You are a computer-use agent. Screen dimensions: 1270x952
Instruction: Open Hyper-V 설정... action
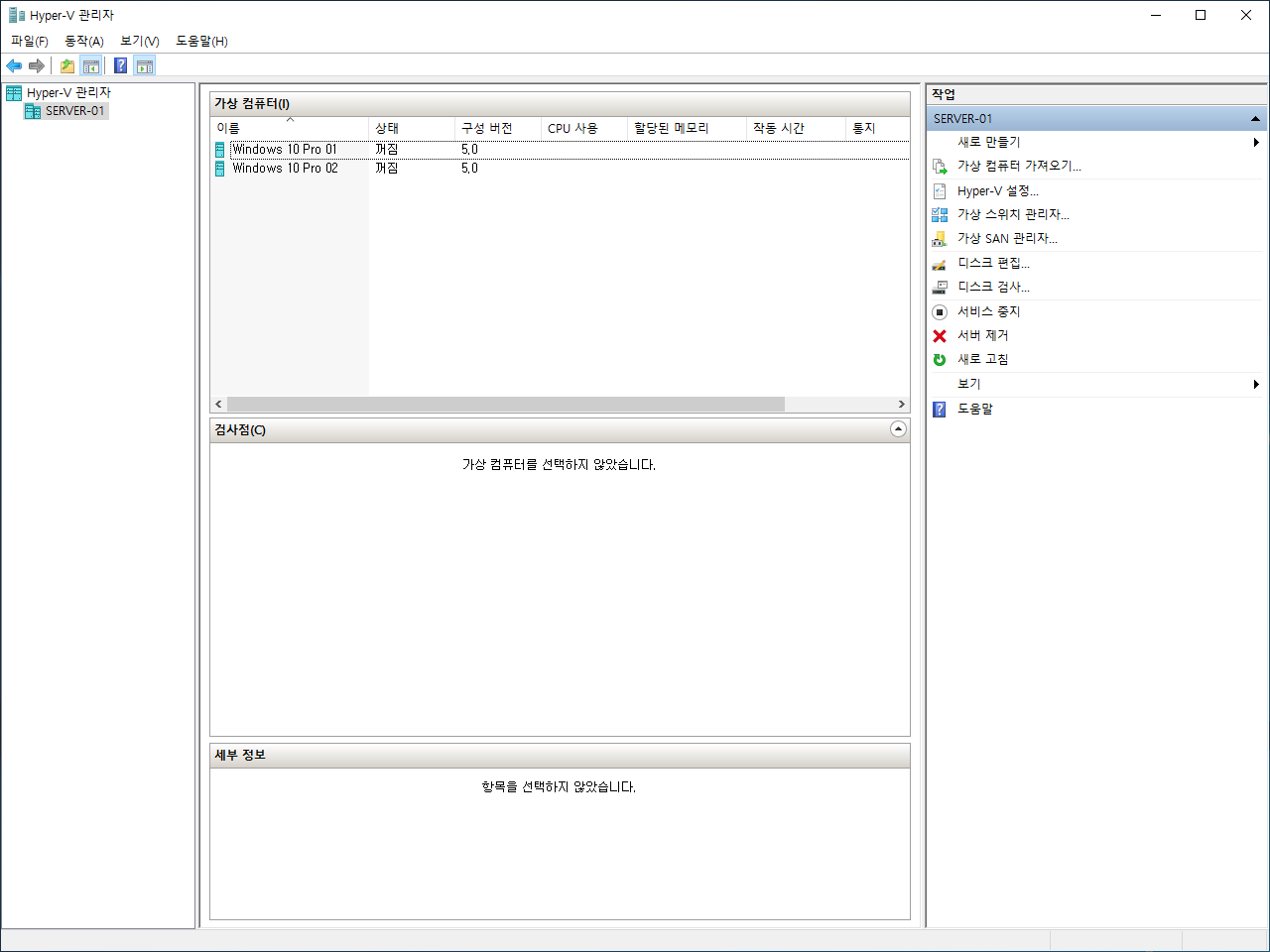[x=998, y=191]
